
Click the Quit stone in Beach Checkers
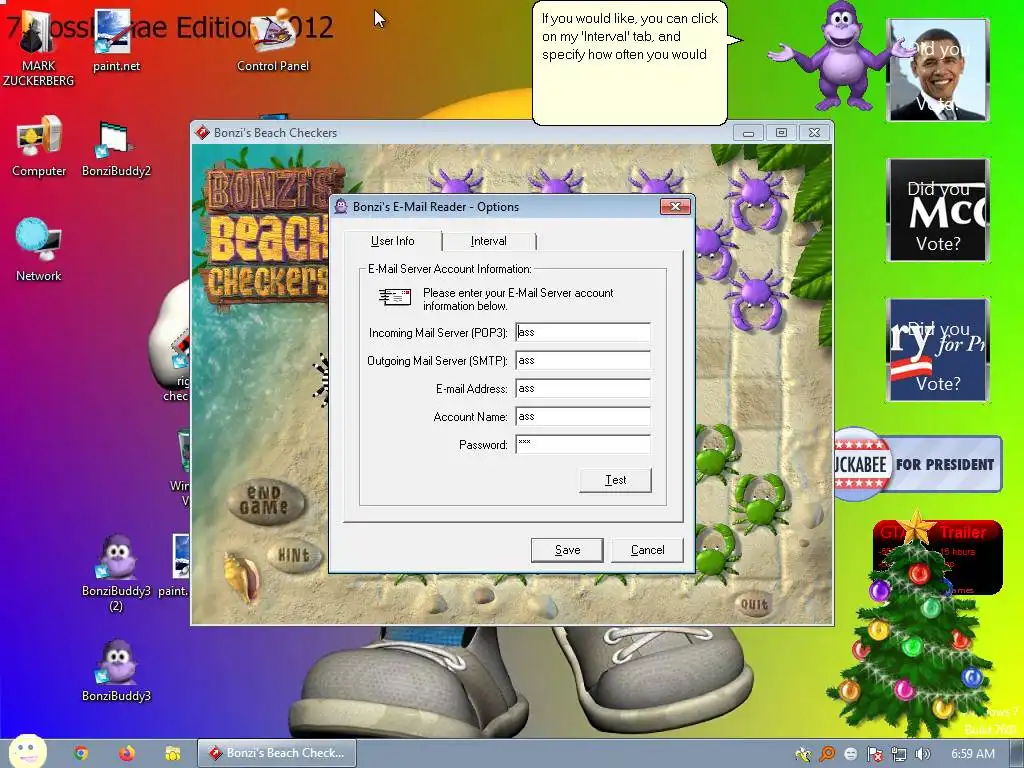(754, 604)
